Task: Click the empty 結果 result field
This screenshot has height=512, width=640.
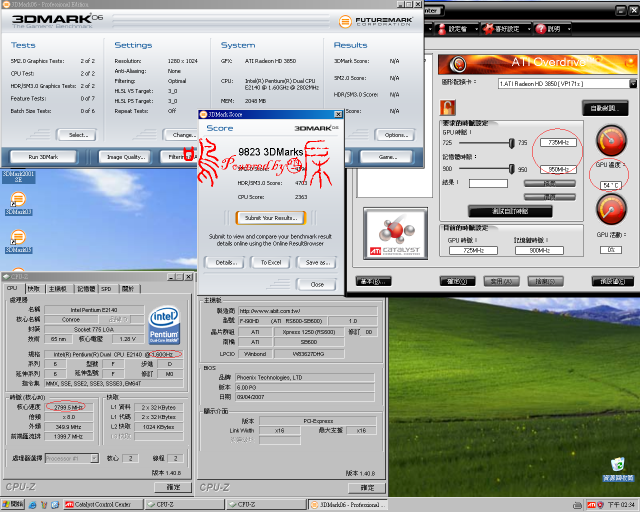Action: (488, 183)
